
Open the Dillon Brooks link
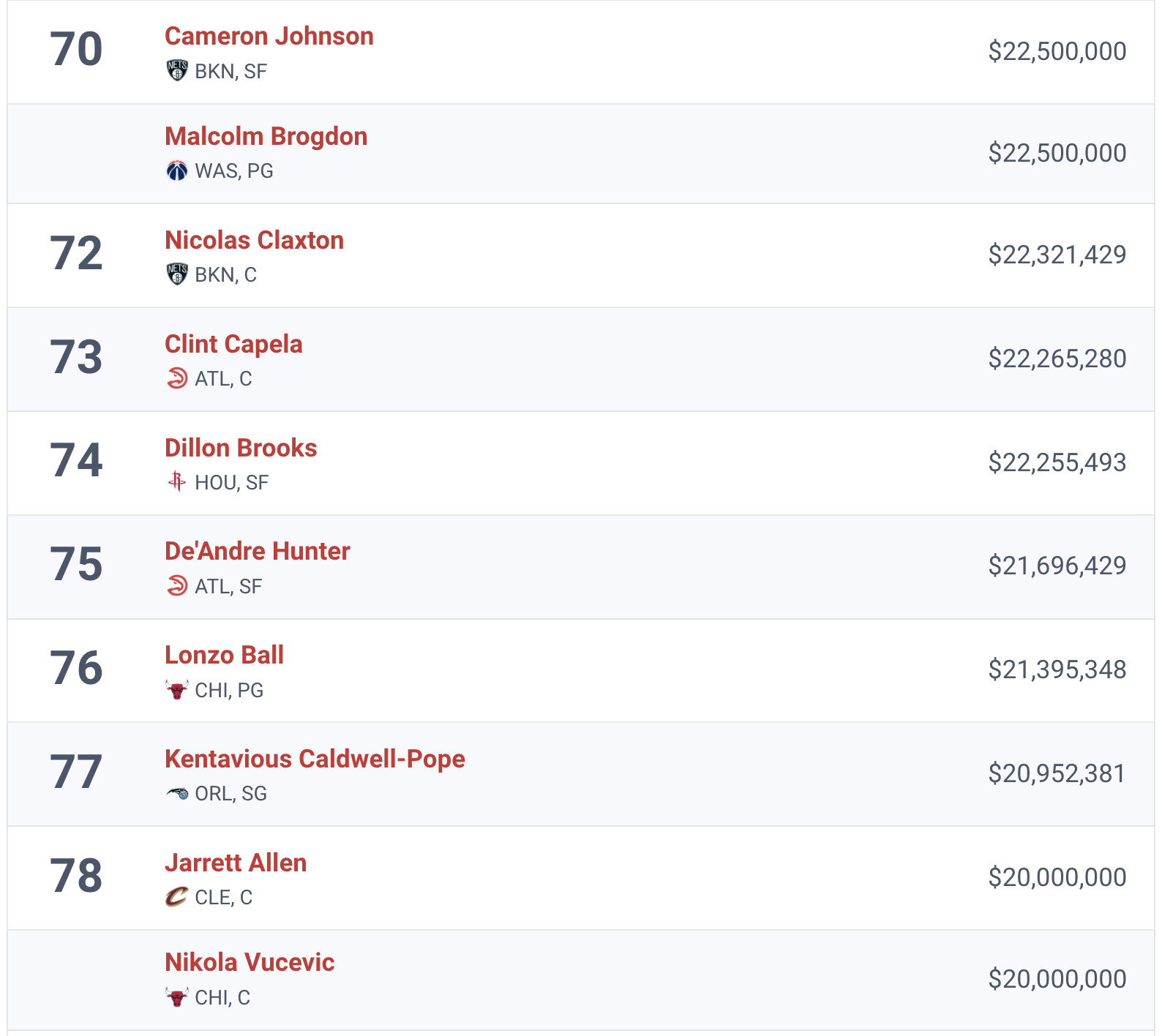click(241, 448)
